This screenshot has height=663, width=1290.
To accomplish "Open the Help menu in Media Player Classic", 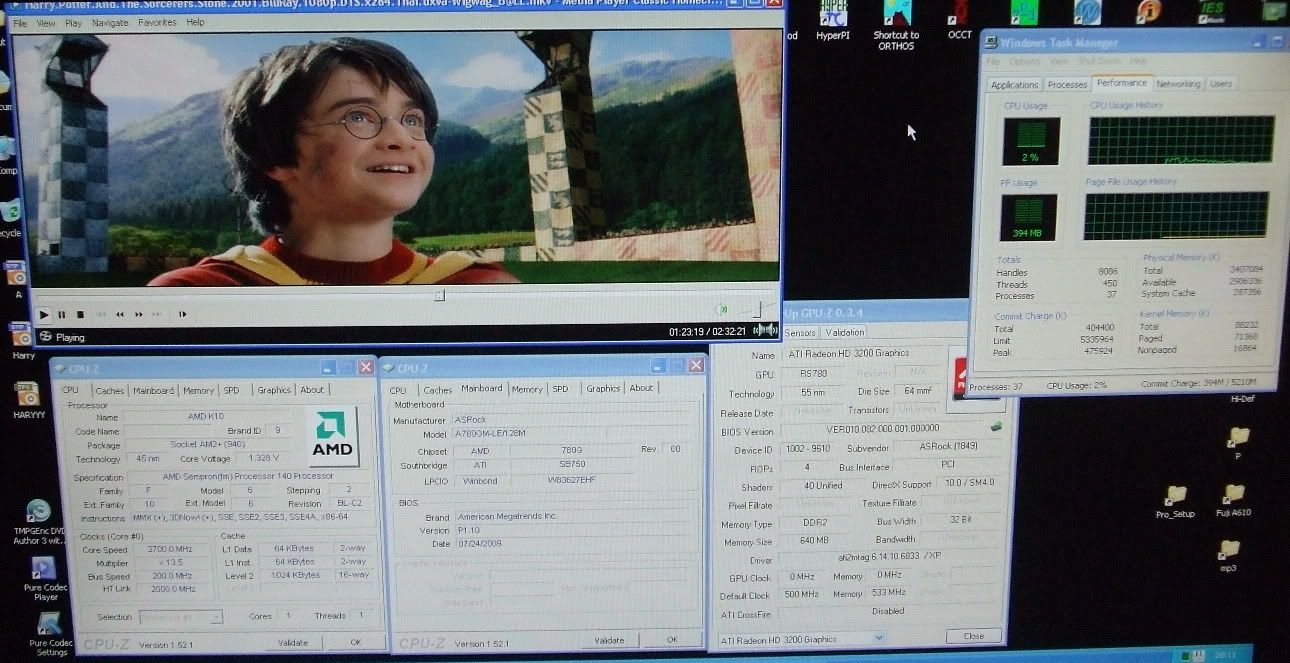I will [195, 23].
